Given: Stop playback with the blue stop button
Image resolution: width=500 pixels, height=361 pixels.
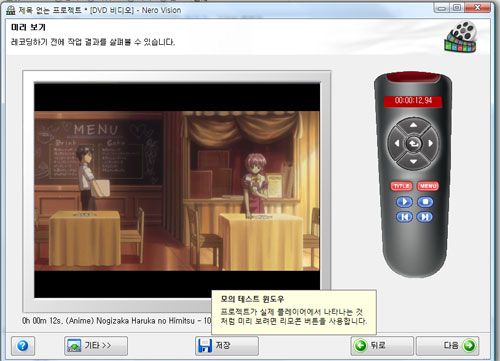Looking at the screenshot, I should click(x=425, y=202).
